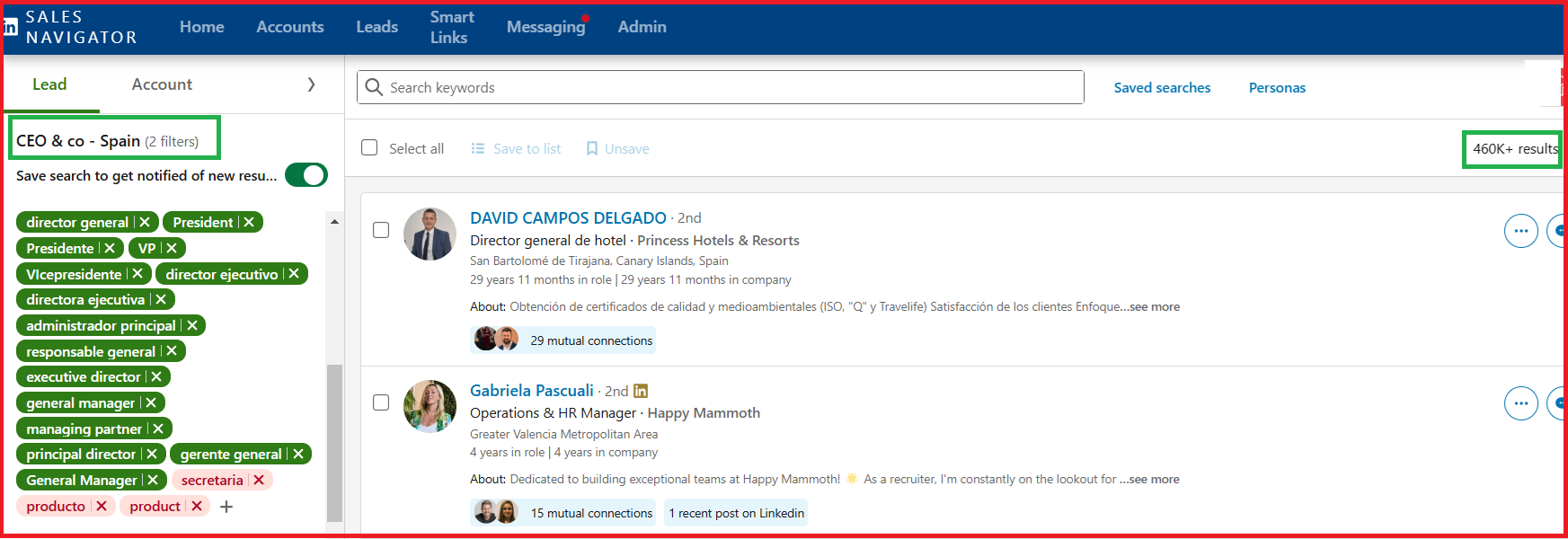Open more options for Gabriela Pascuali
Screen dimensions: 1568x539
(1520, 403)
